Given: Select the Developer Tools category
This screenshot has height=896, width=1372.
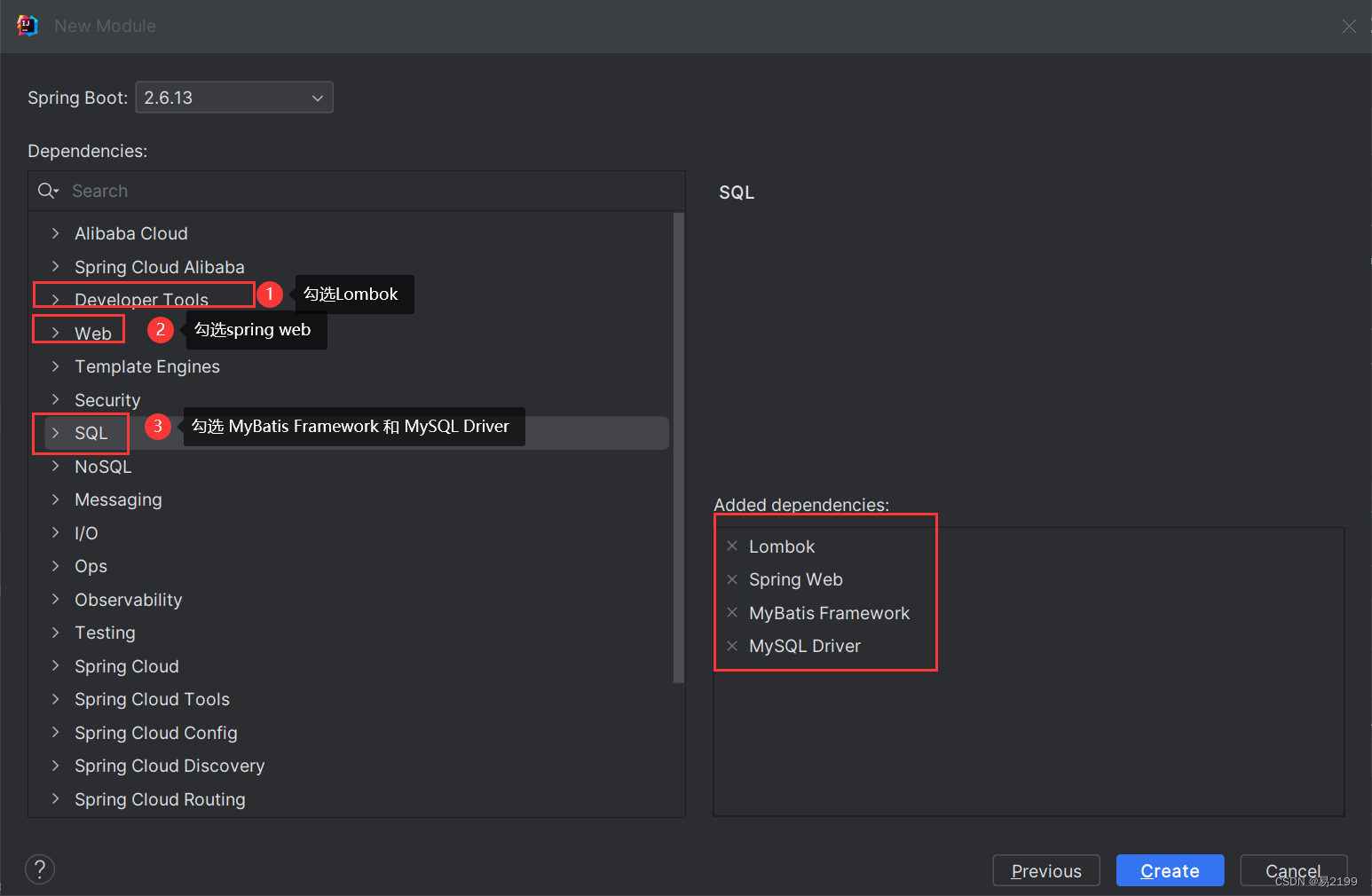Looking at the screenshot, I should (x=142, y=300).
